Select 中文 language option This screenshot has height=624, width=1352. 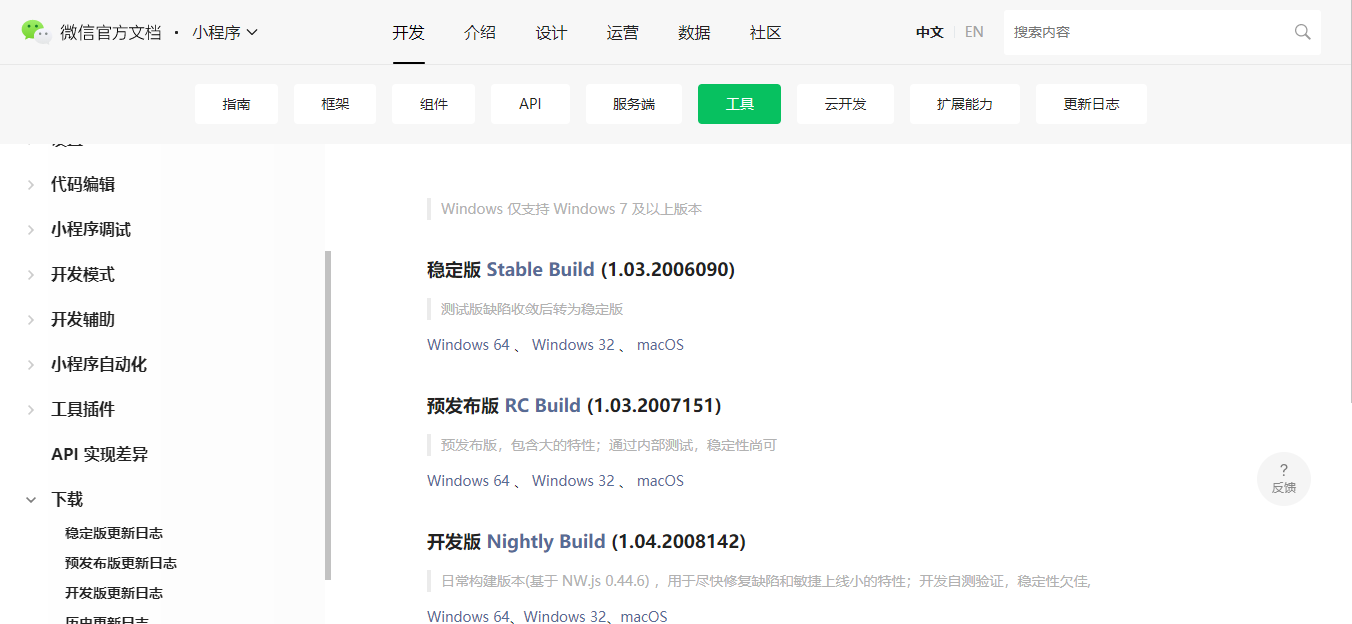pos(930,32)
